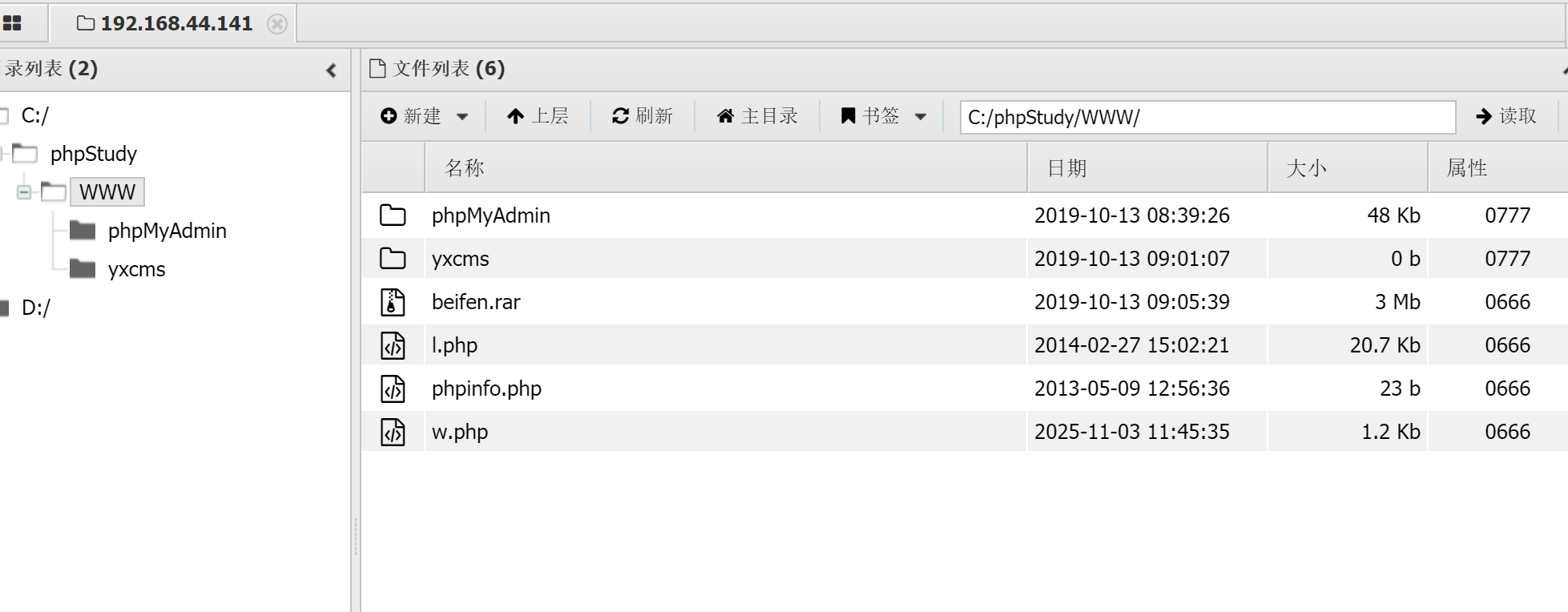Go to home directory (主目录)
The height and width of the screenshot is (612, 1568).
(x=757, y=116)
